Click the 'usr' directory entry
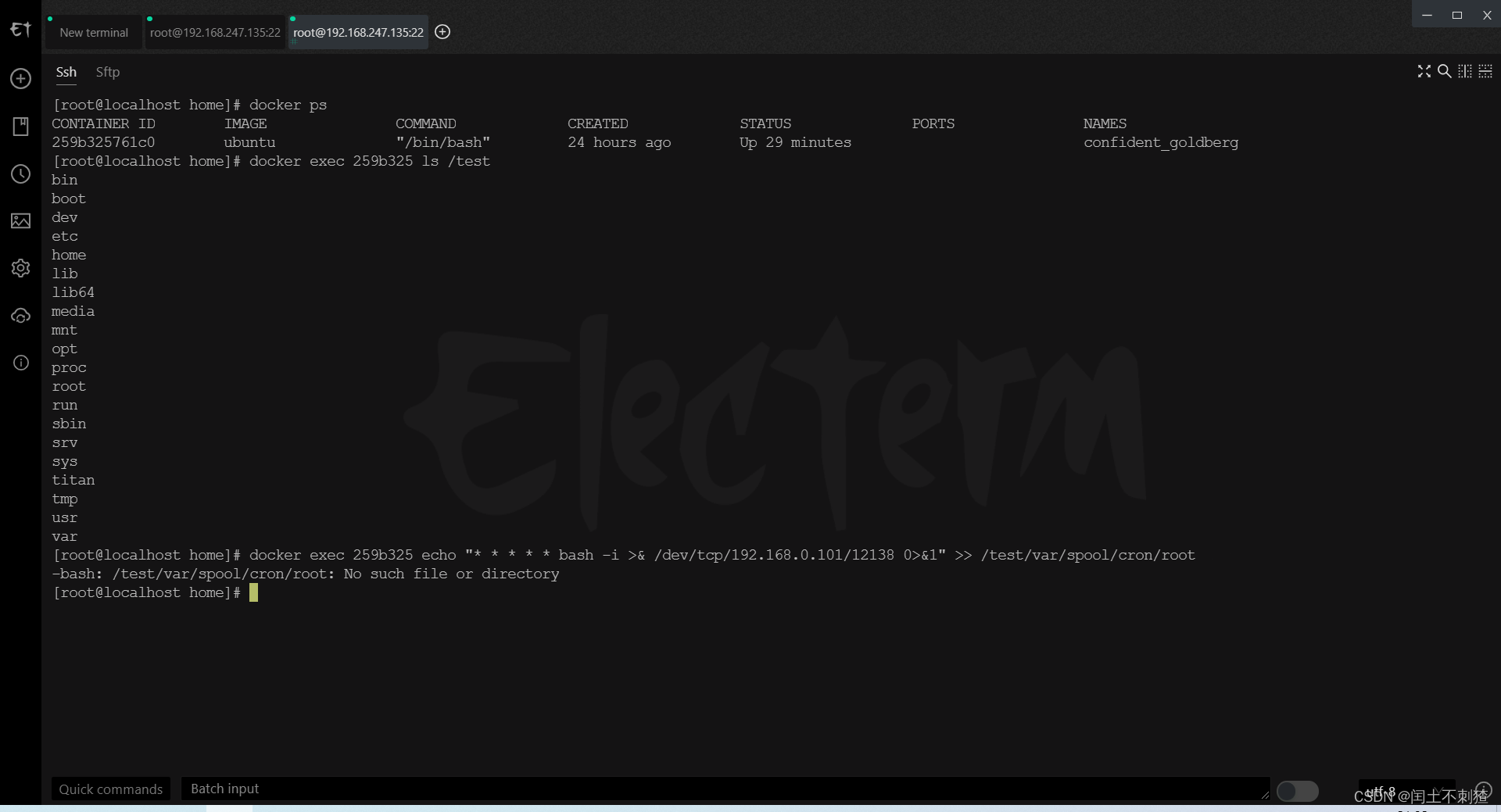Viewport: 1501px width, 812px height. point(64,517)
